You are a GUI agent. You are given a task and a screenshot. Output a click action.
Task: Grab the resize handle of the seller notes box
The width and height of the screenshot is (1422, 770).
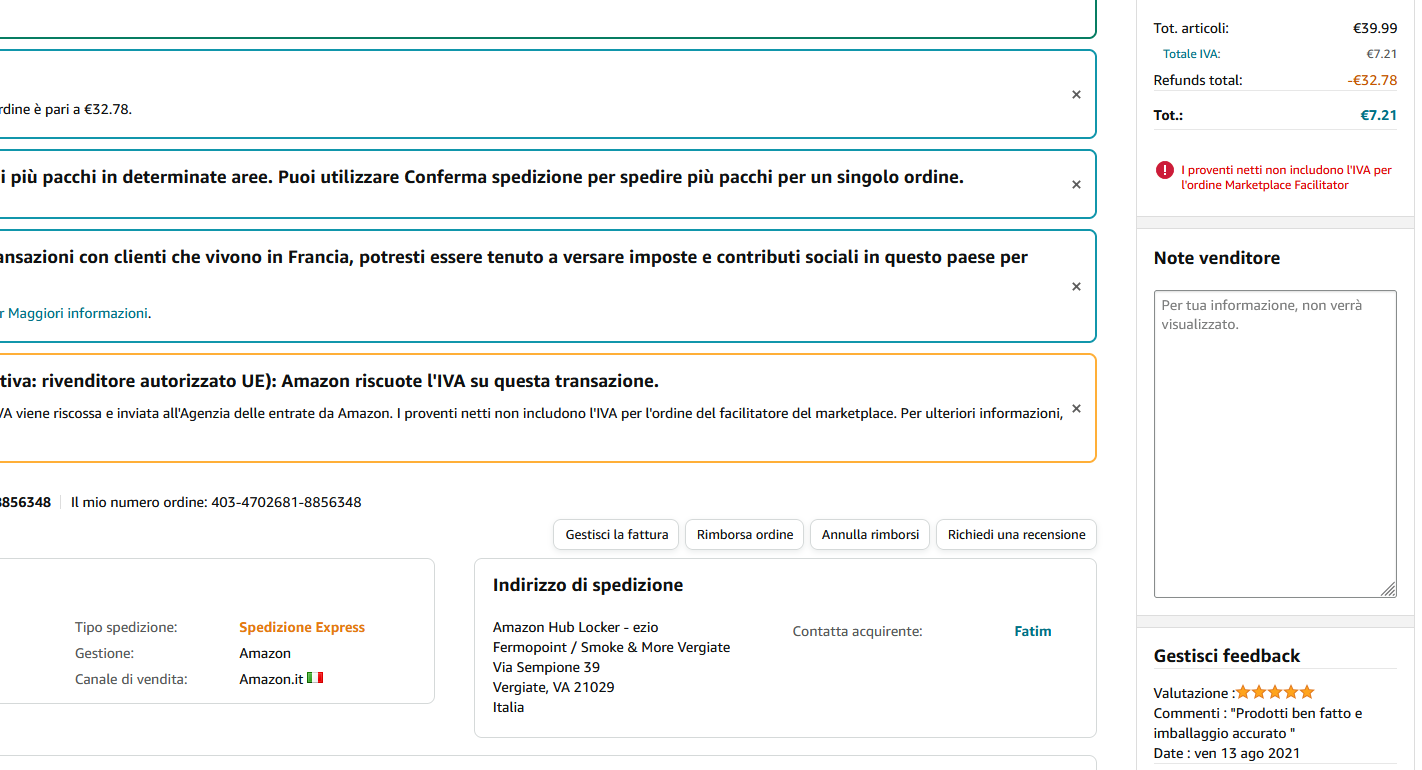point(1388,590)
